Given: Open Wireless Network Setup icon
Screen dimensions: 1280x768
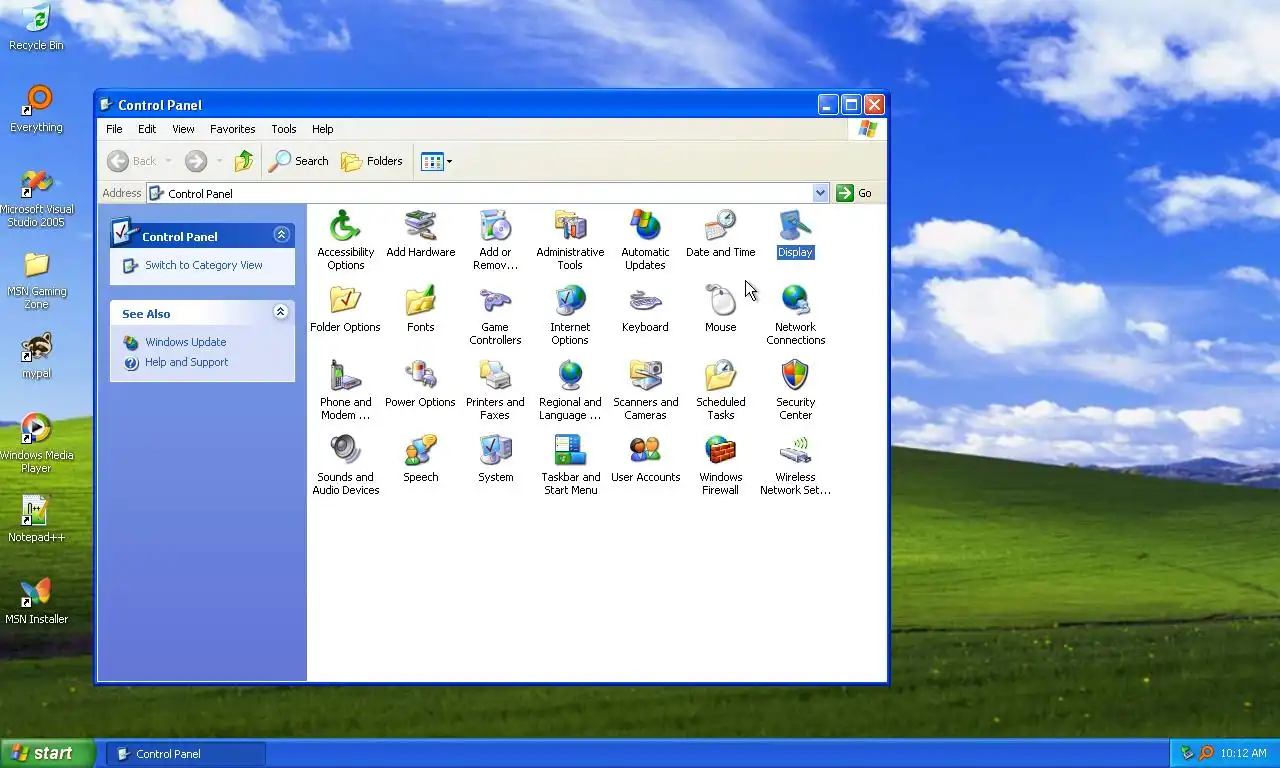Looking at the screenshot, I should coord(795,464).
